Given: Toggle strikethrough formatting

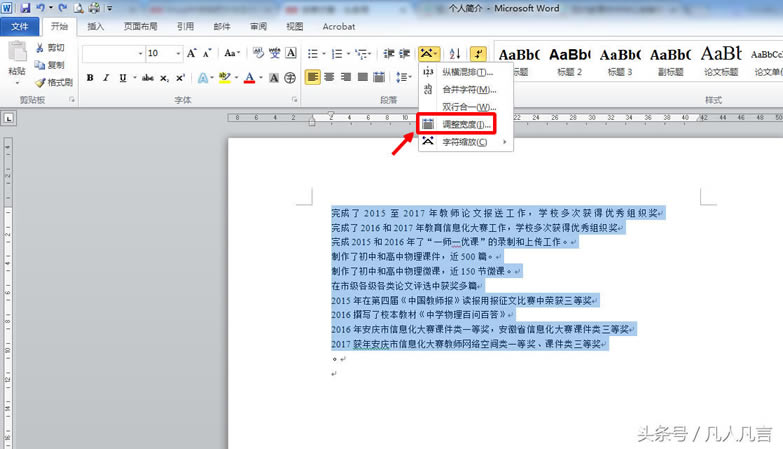Looking at the screenshot, I should [x=148, y=78].
